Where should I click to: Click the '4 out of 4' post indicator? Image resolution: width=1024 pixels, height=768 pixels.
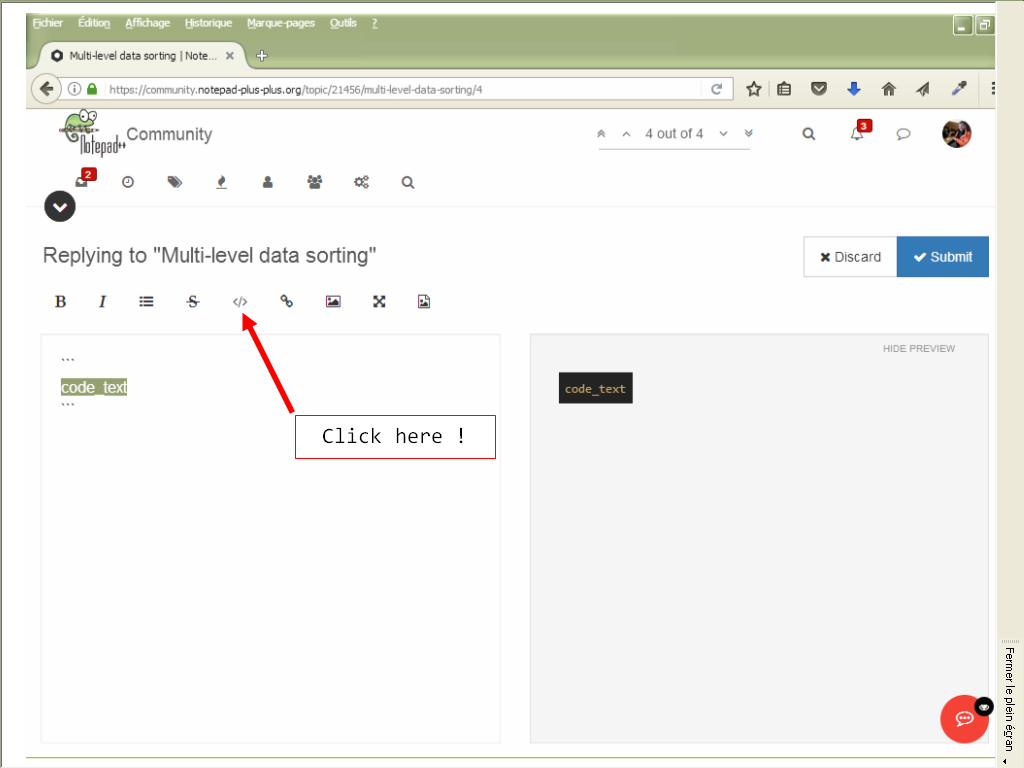674,134
